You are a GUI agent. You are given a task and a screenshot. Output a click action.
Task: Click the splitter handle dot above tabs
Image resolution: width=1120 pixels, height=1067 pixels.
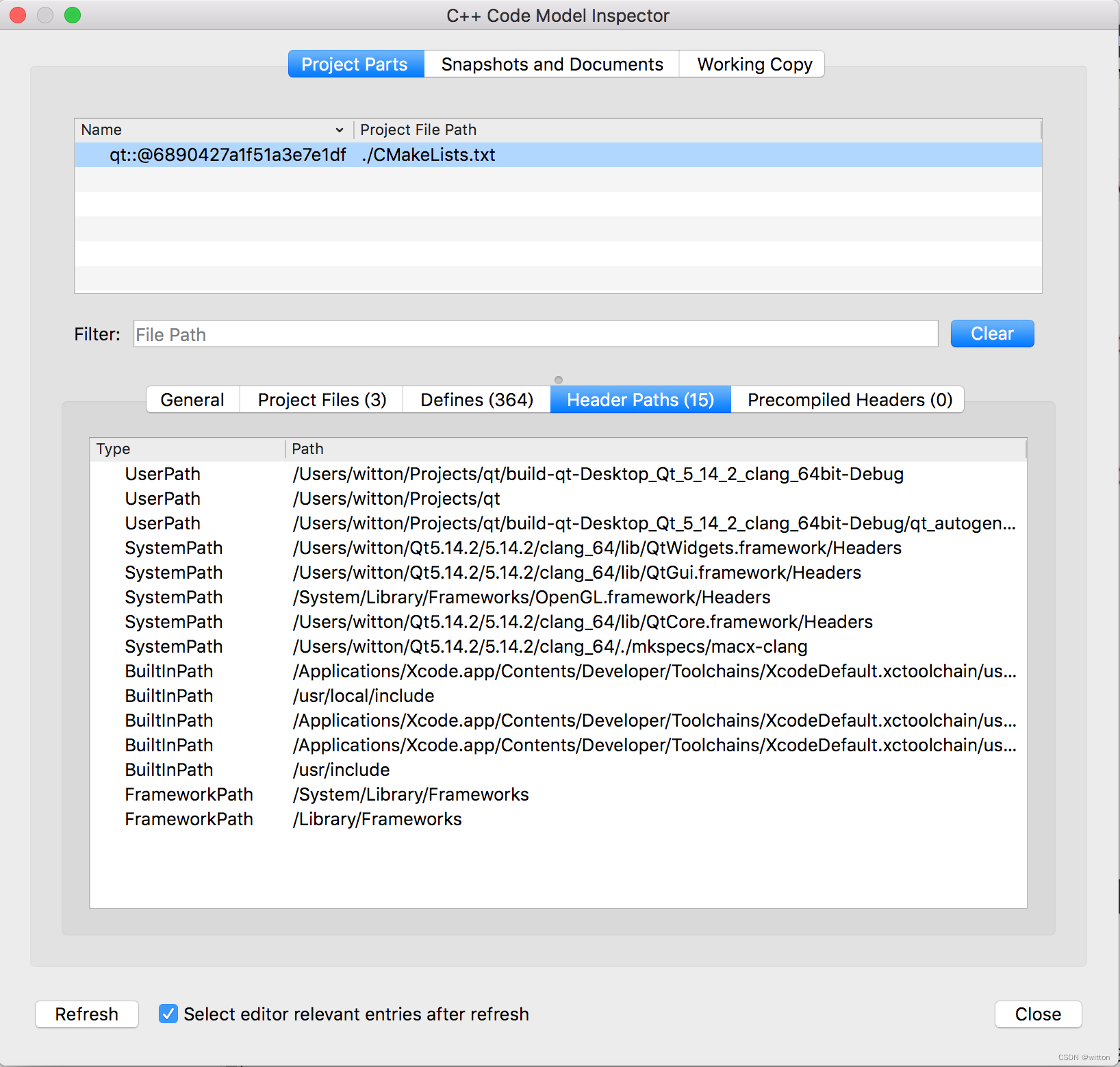pyautogui.click(x=559, y=380)
